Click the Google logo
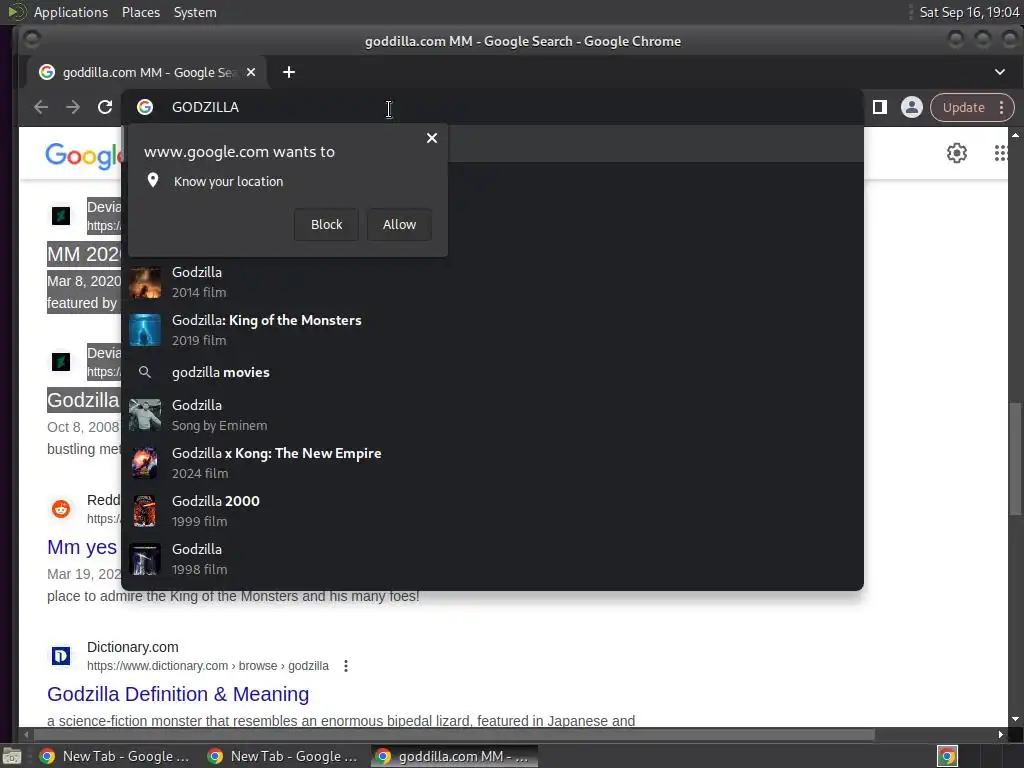The image size is (1024, 768). pyautogui.click(x=84, y=155)
